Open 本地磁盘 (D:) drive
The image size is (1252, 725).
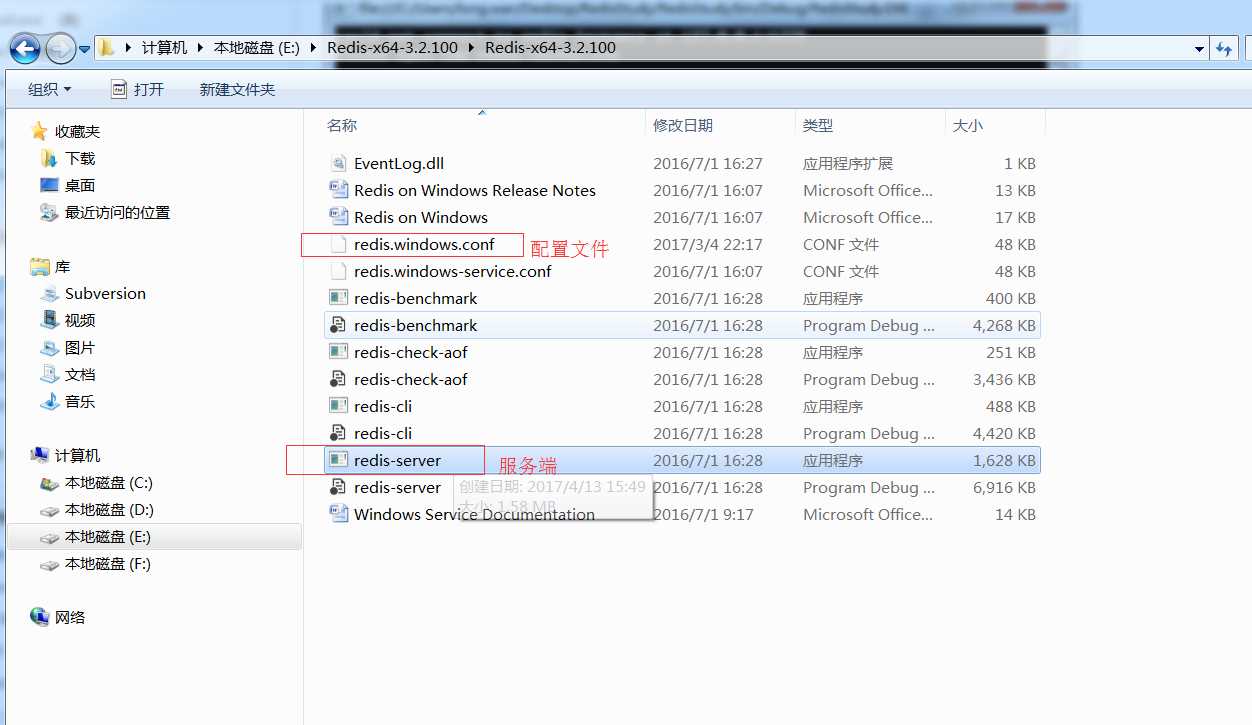(109, 509)
